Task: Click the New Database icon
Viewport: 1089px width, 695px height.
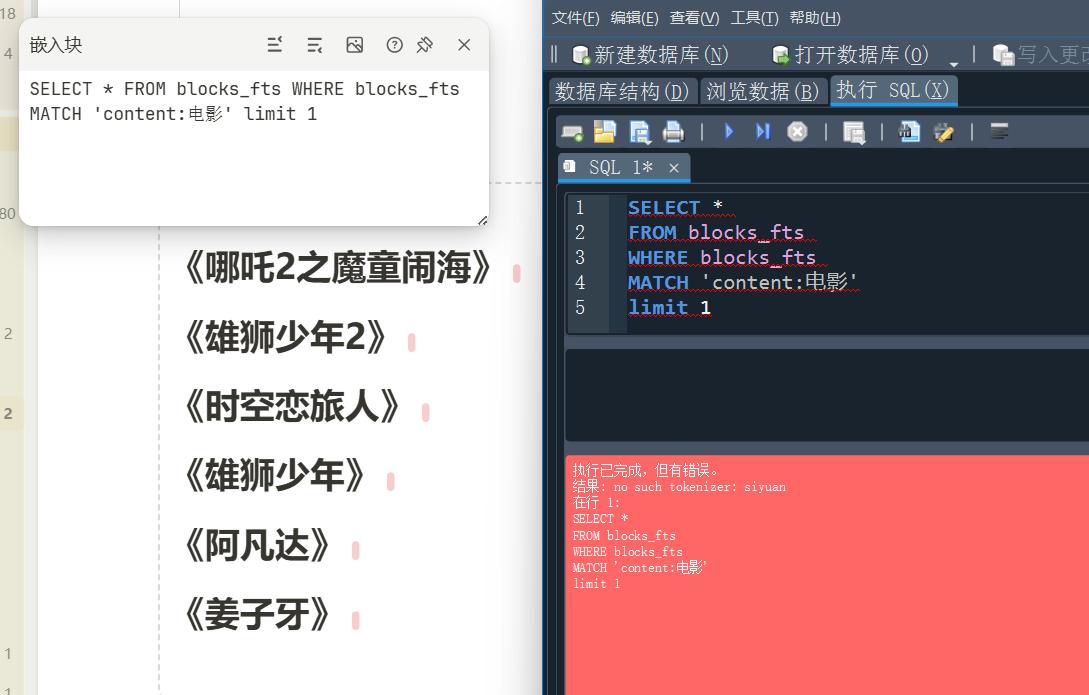Action: [581, 55]
